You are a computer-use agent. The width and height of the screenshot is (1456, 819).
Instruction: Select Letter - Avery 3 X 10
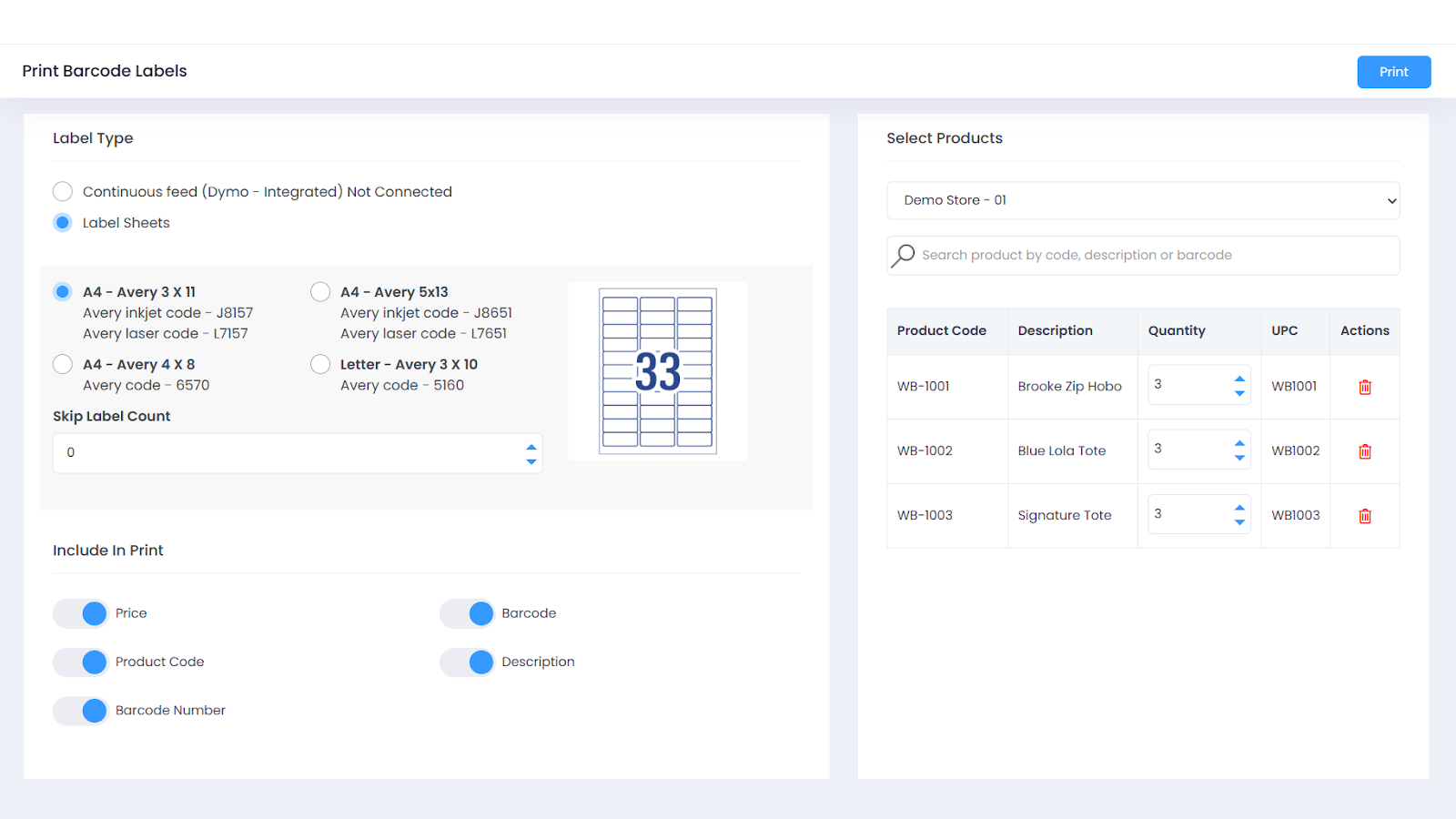point(320,365)
